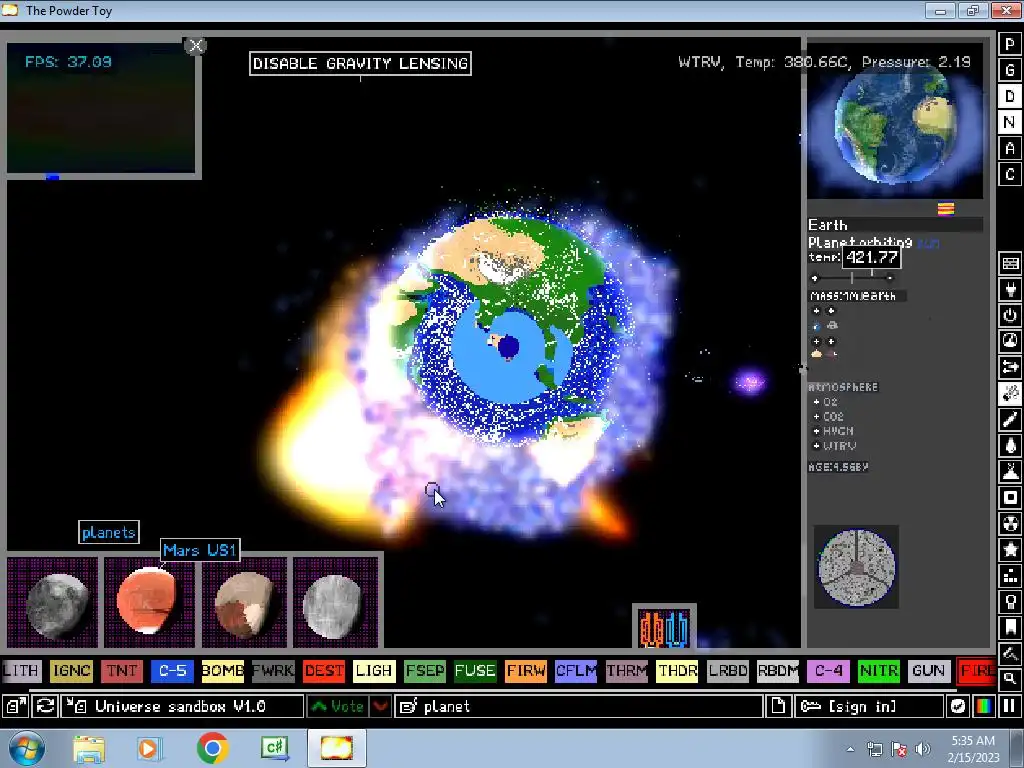Toggle the P display mode button

tap(1010, 44)
